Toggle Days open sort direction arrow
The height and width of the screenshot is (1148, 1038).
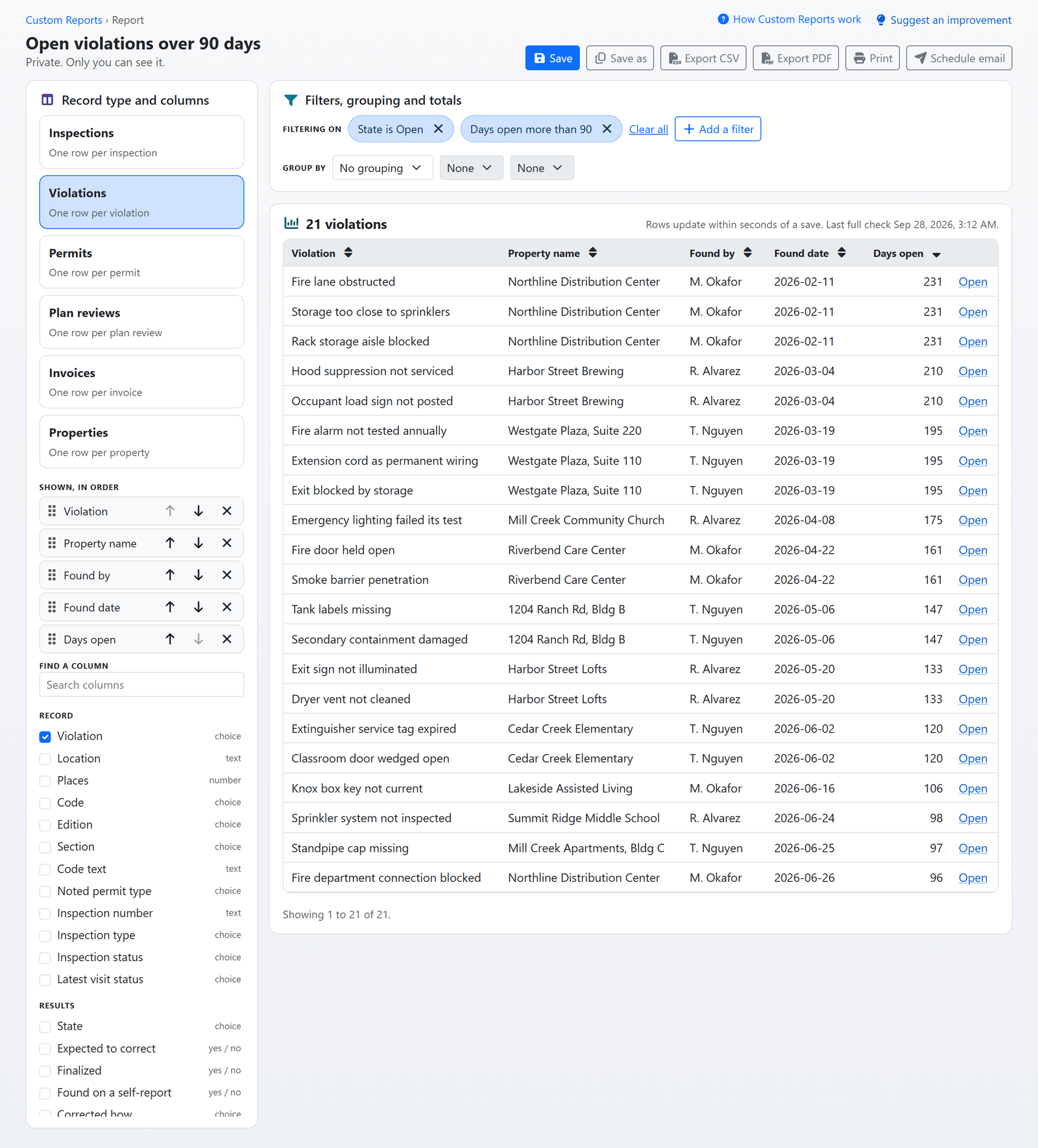tap(936, 254)
